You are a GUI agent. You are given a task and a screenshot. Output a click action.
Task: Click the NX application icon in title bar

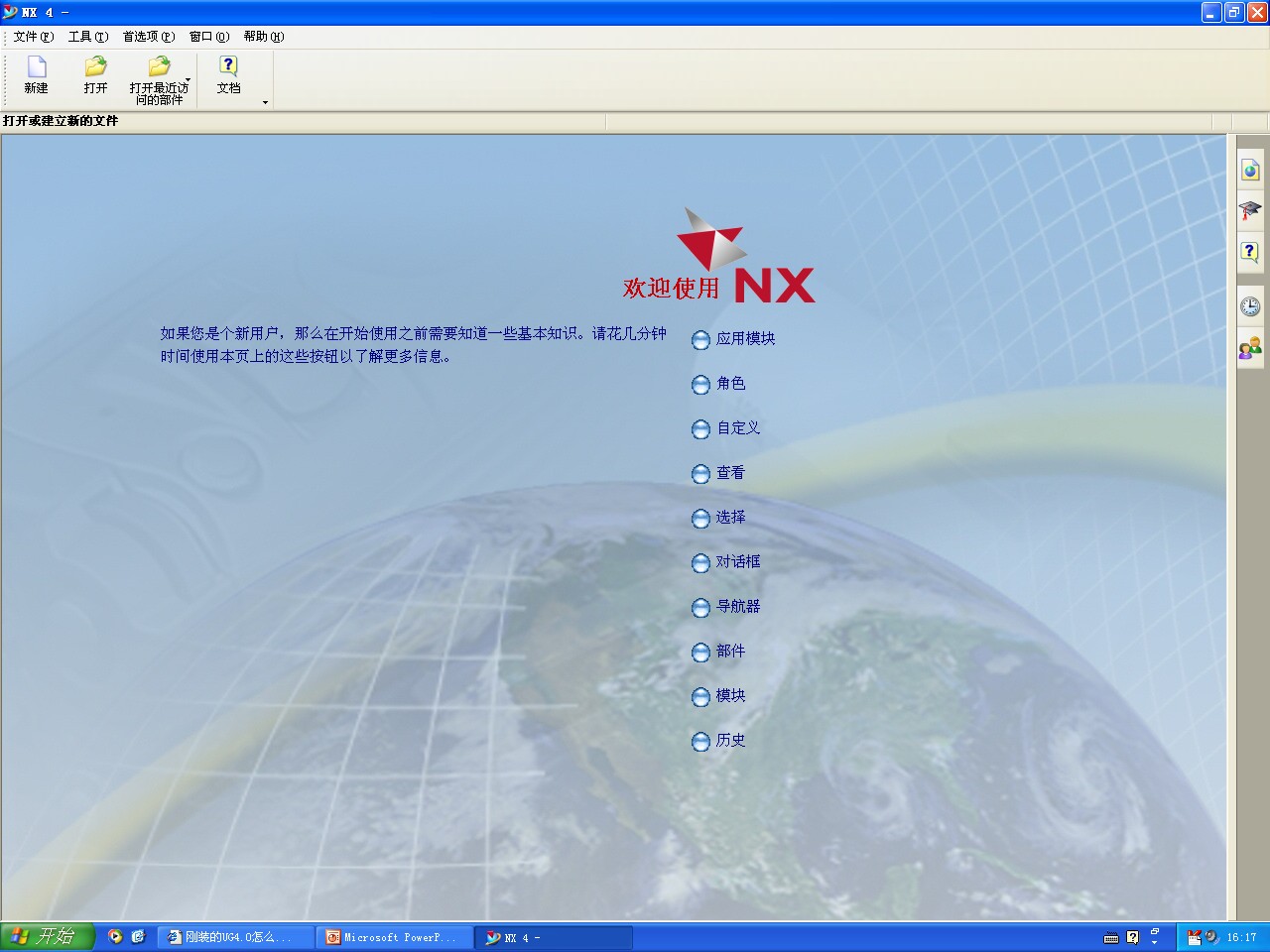pos(10,12)
